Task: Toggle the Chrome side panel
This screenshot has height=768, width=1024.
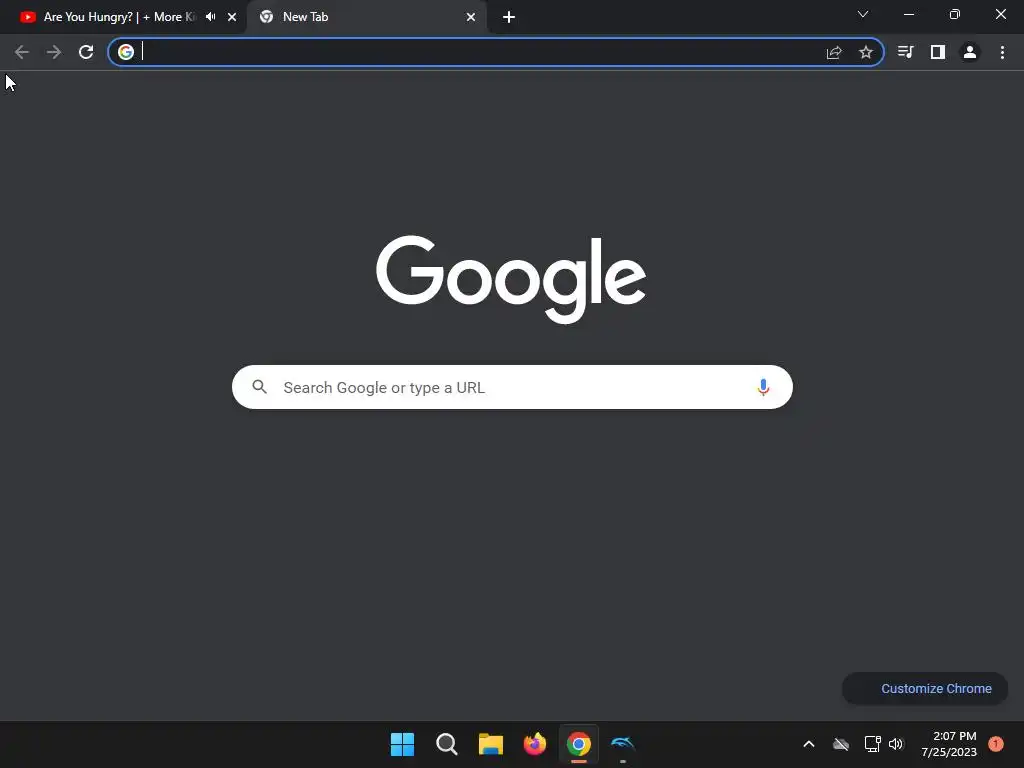Action: (x=938, y=52)
